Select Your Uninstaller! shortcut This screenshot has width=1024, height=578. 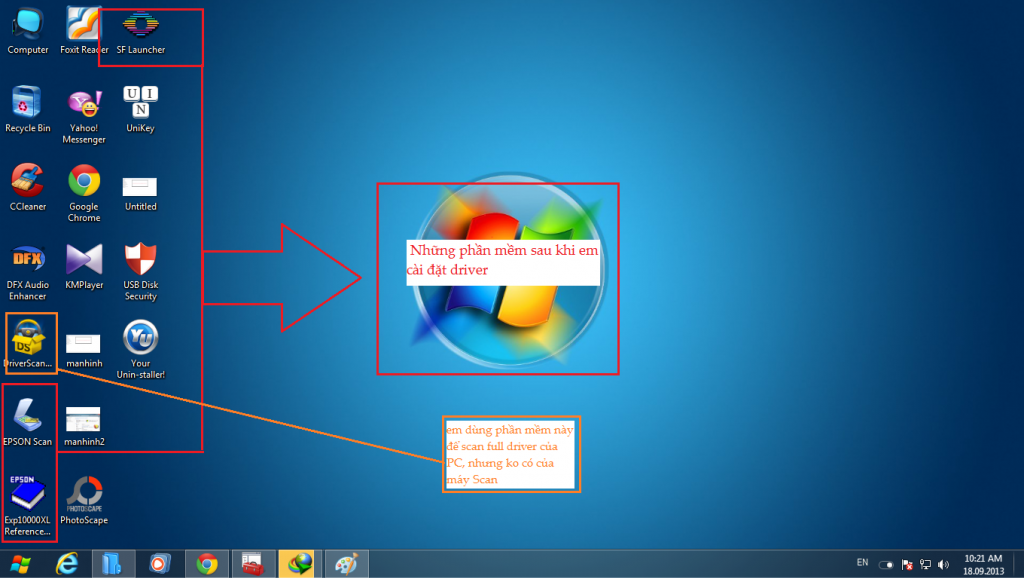click(x=140, y=350)
